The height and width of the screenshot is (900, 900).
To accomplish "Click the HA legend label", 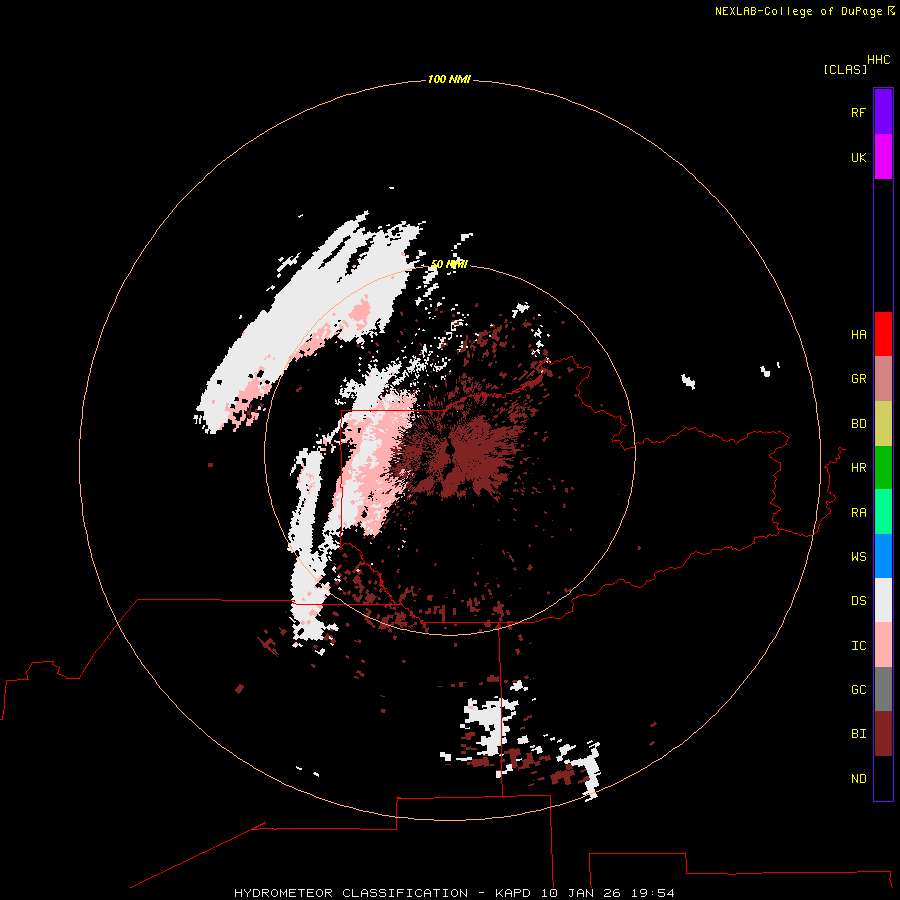I will click(858, 335).
